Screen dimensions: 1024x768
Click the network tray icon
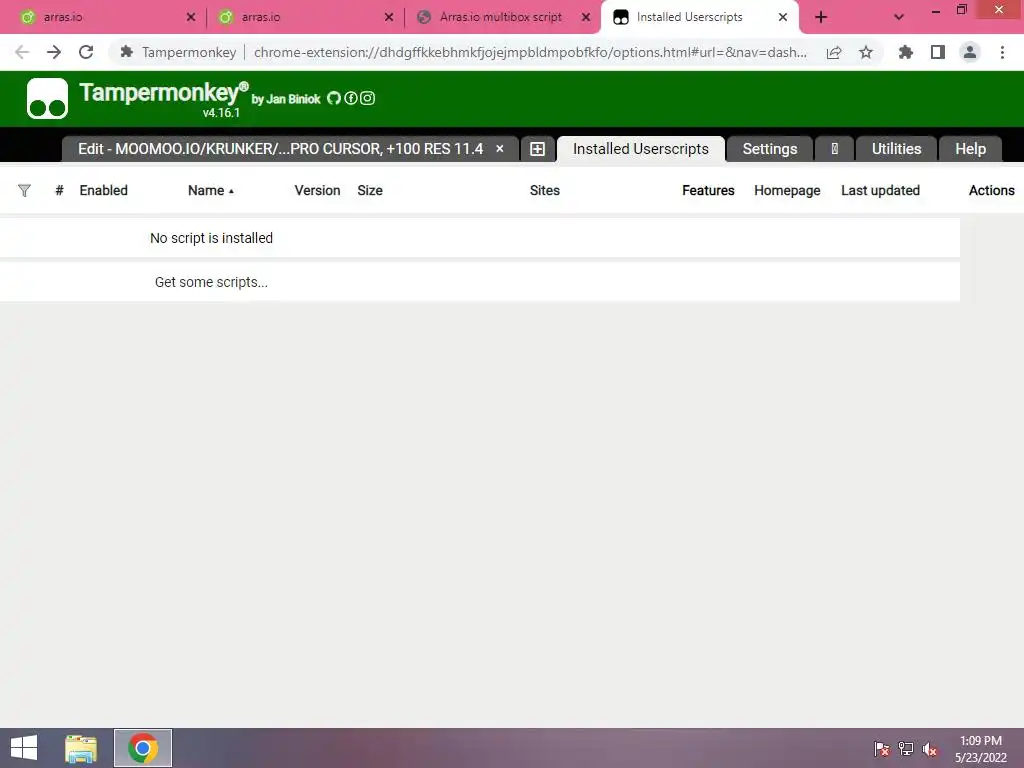point(906,749)
